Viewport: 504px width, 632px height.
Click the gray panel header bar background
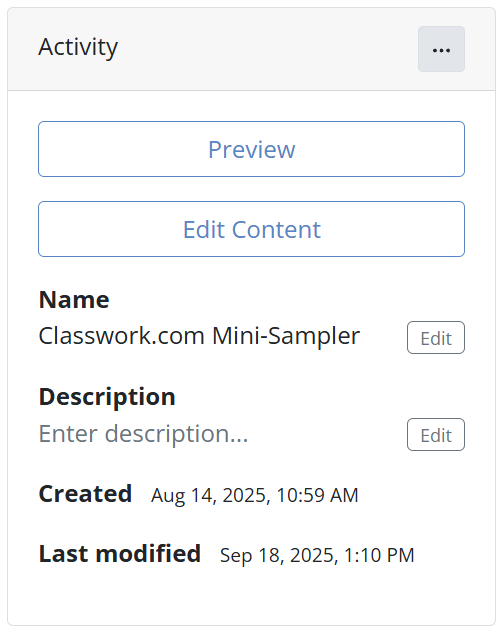pyautogui.click(x=266, y=49)
